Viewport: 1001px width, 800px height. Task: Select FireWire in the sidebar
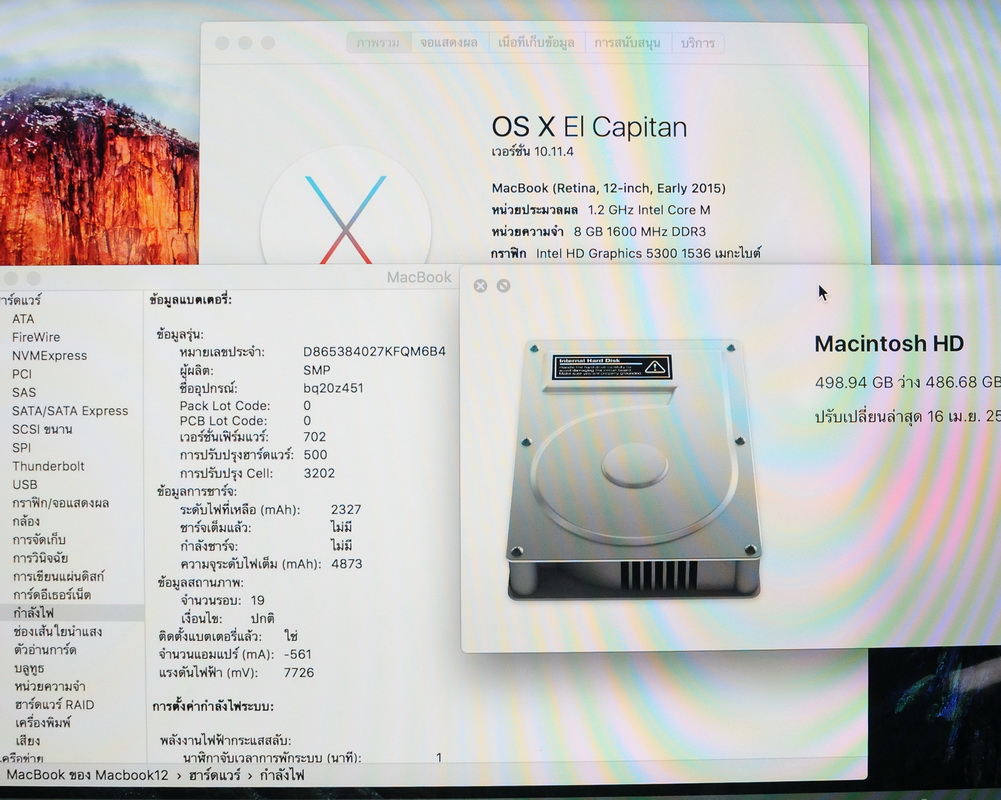point(36,337)
